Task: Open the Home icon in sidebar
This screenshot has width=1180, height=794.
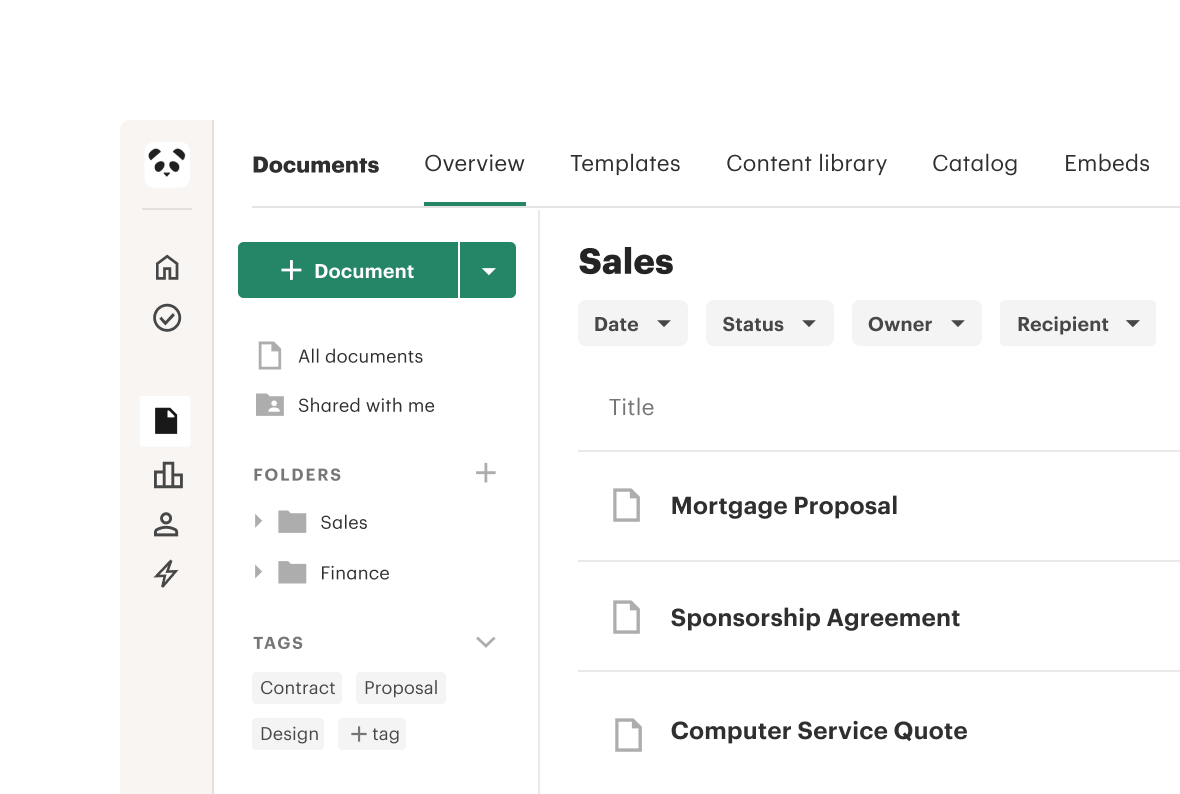Action: point(167,268)
